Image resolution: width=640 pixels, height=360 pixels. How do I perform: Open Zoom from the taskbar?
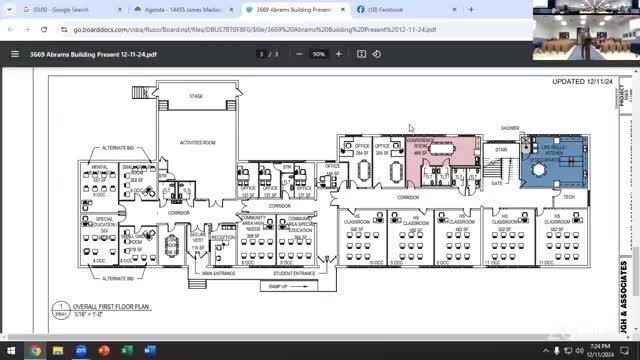(81, 350)
